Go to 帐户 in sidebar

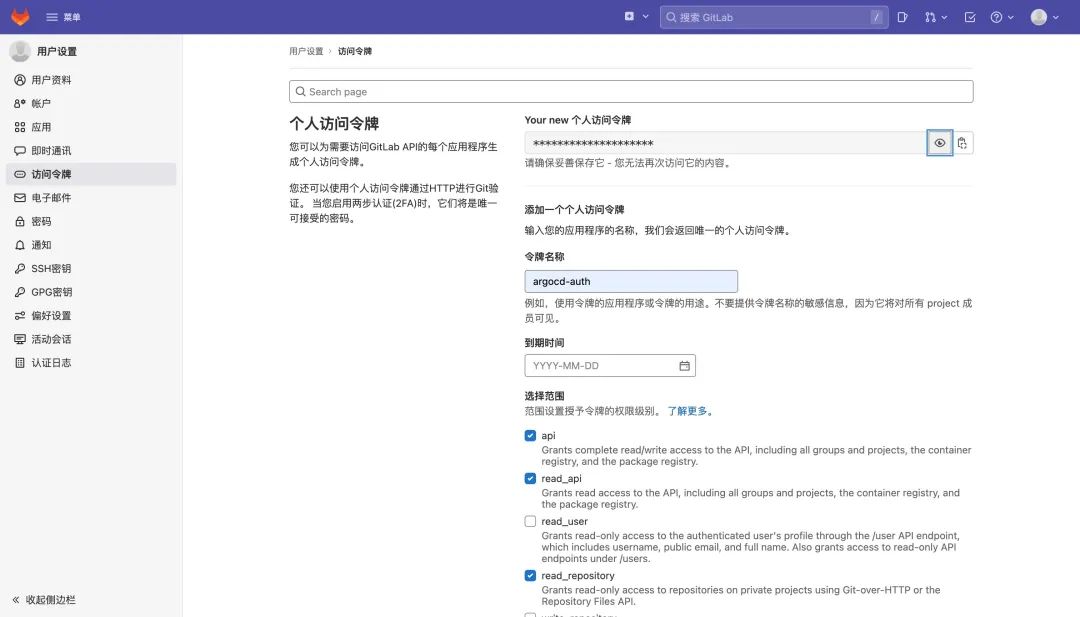point(91,103)
